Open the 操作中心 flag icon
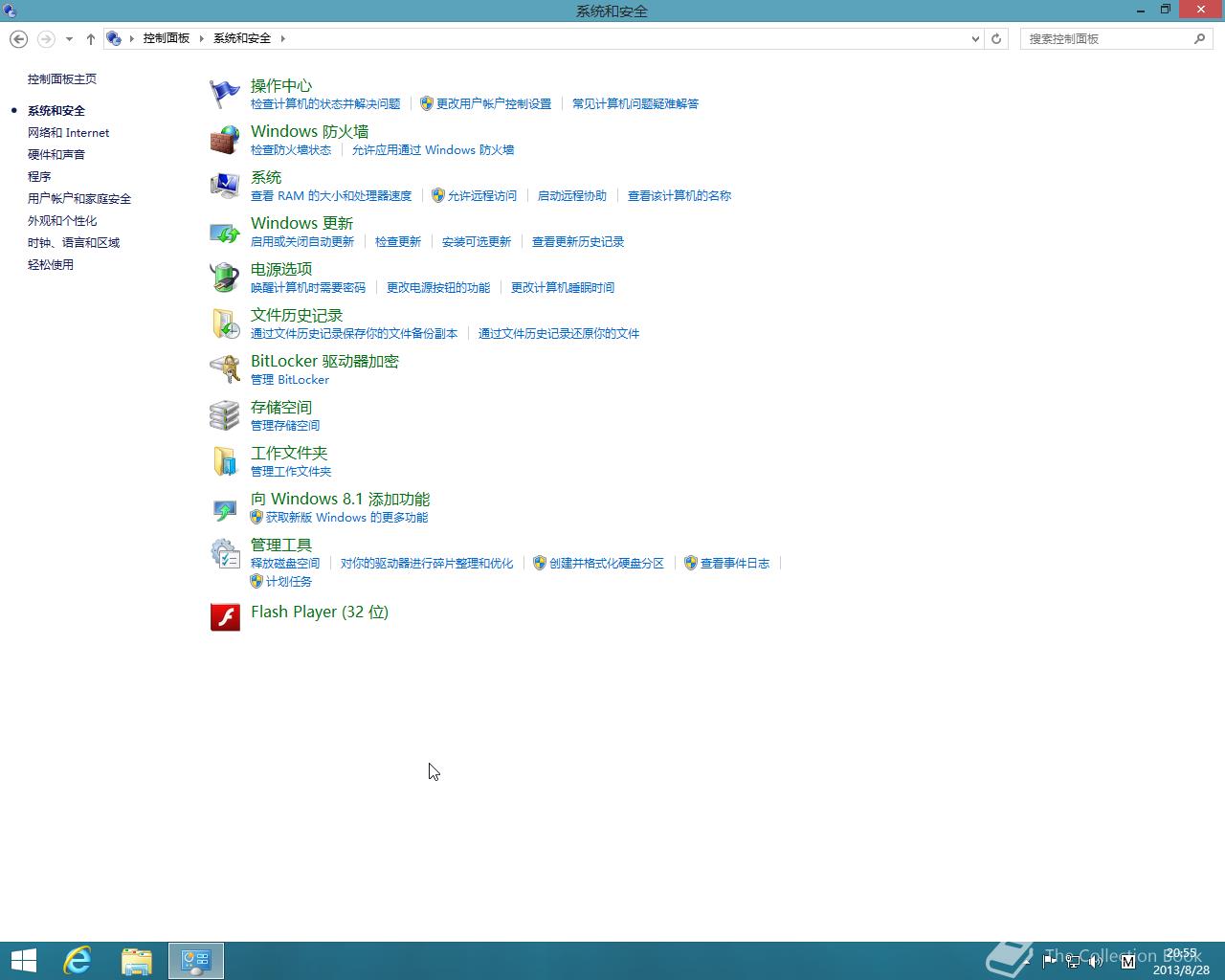This screenshot has width=1225, height=980. [x=225, y=94]
